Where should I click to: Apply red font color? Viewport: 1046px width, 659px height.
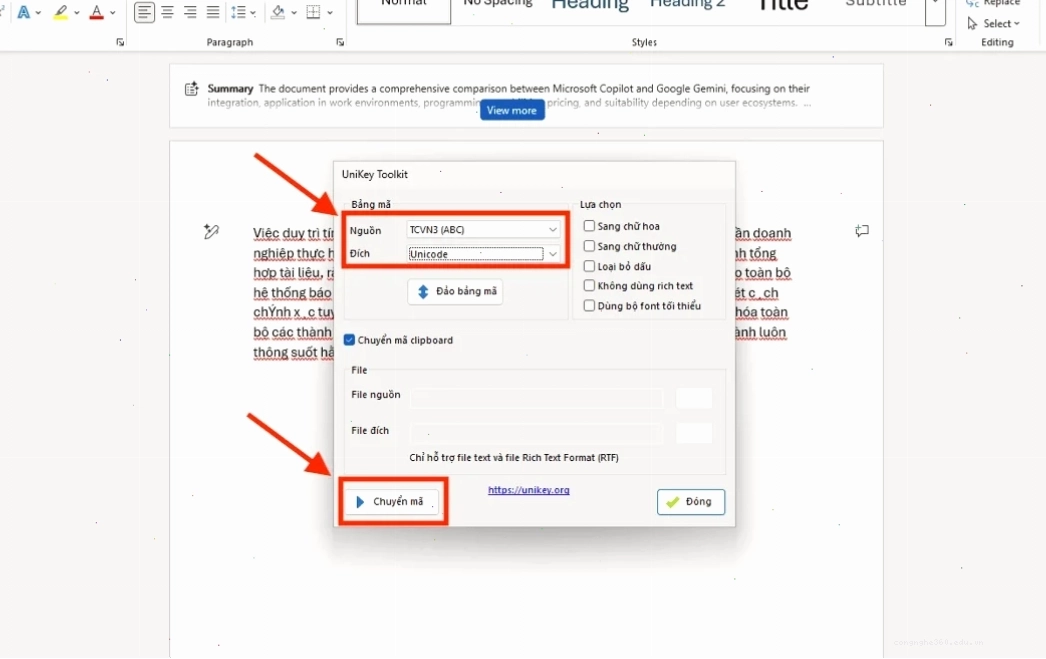pyautogui.click(x=97, y=12)
